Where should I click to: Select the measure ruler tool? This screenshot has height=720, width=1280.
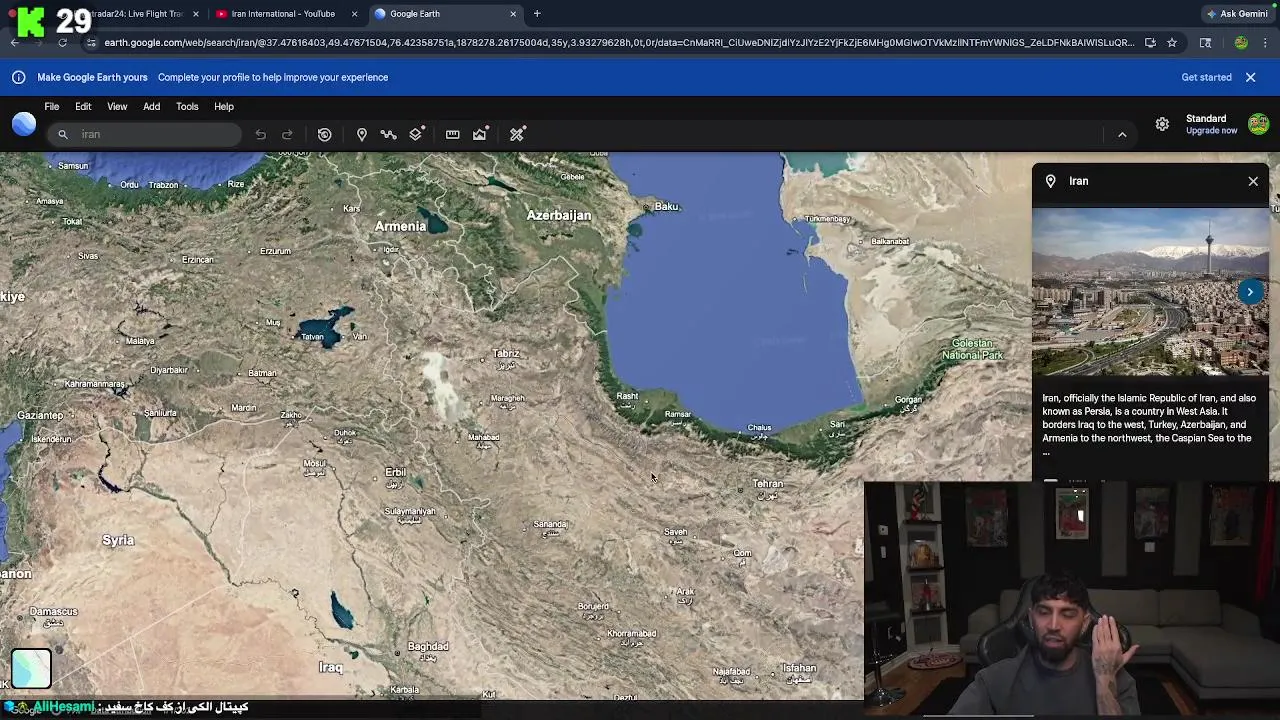[x=453, y=134]
